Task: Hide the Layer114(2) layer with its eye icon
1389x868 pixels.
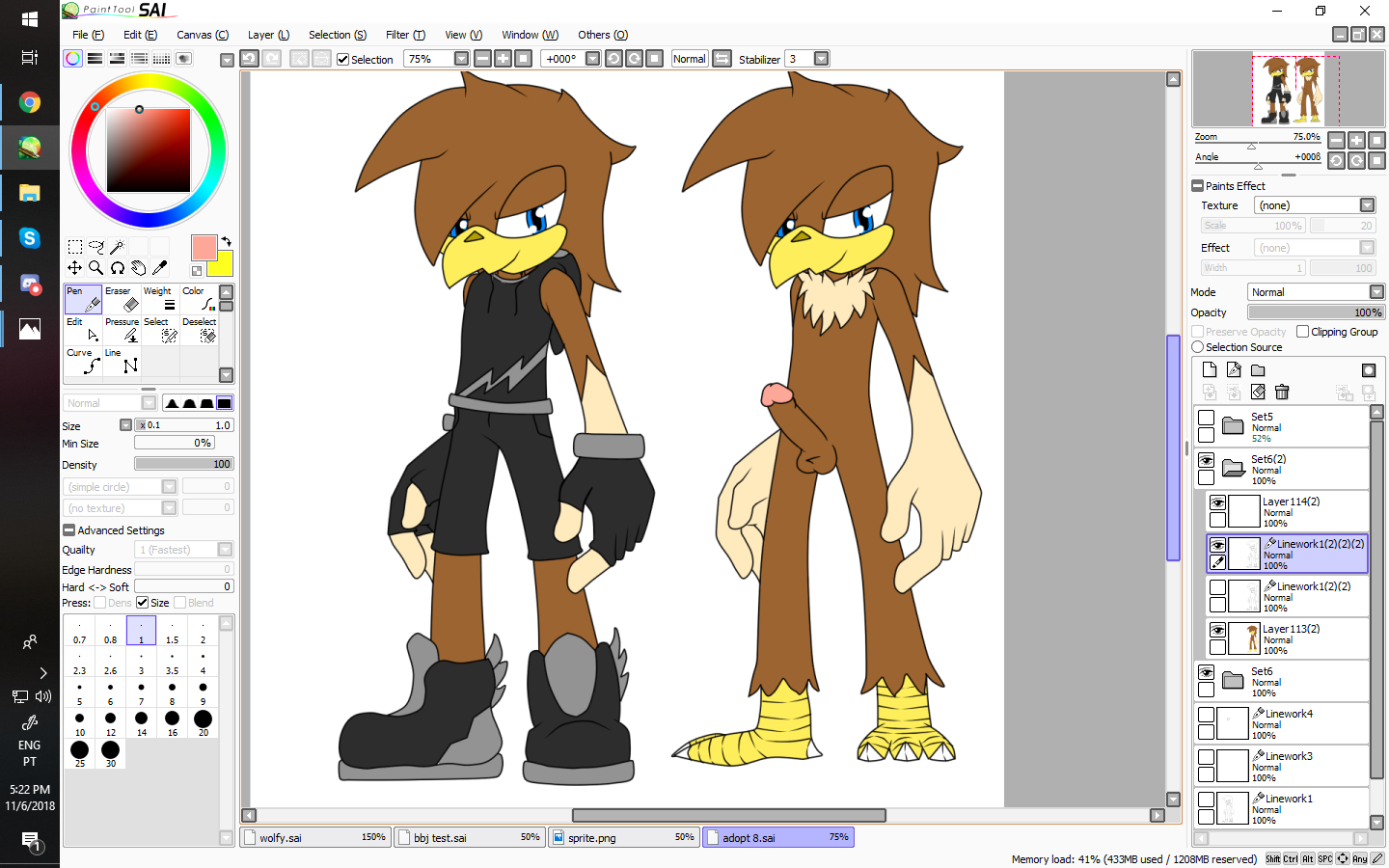Action: pyautogui.click(x=1217, y=503)
